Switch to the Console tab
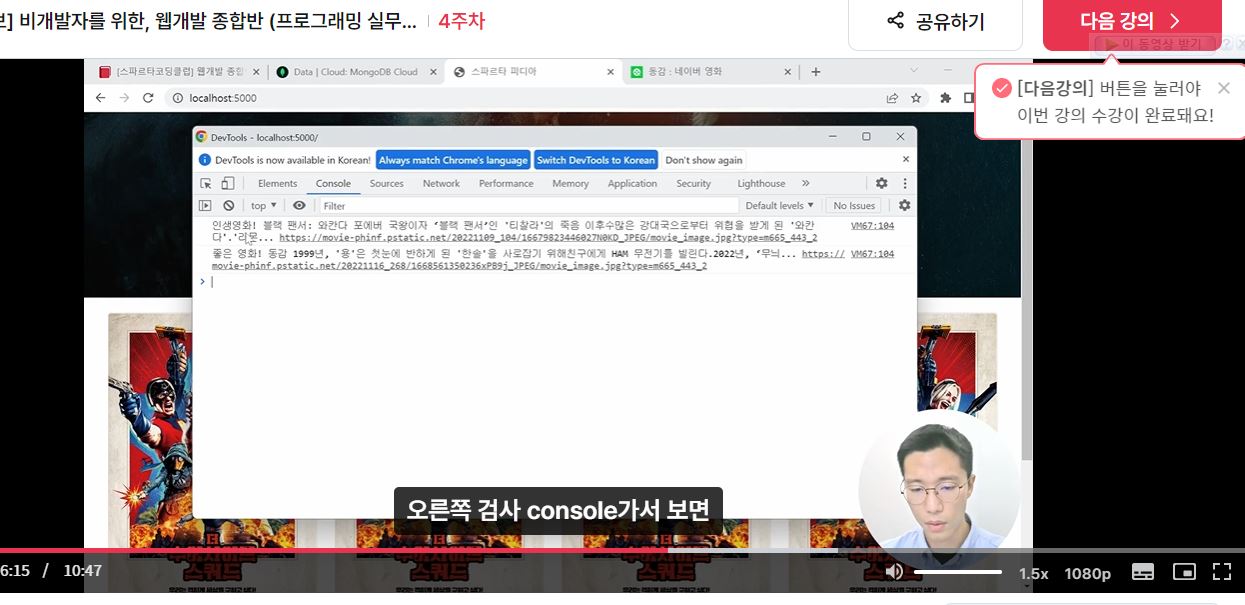 [x=333, y=183]
